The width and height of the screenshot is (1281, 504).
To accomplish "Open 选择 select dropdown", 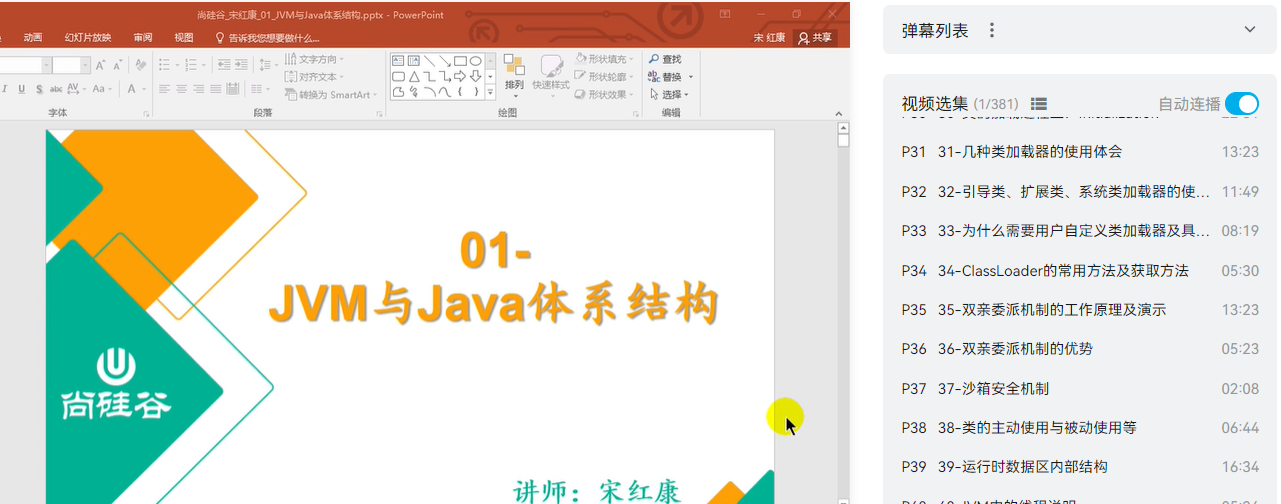I will coord(668,95).
